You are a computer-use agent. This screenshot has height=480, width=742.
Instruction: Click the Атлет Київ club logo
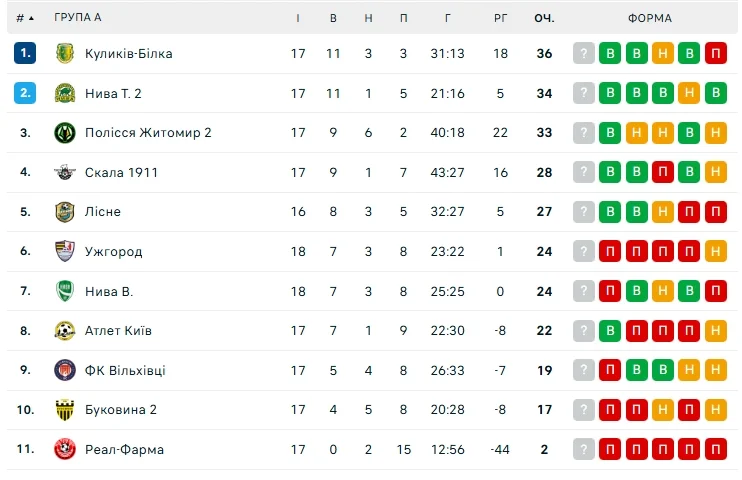(65, 330)
